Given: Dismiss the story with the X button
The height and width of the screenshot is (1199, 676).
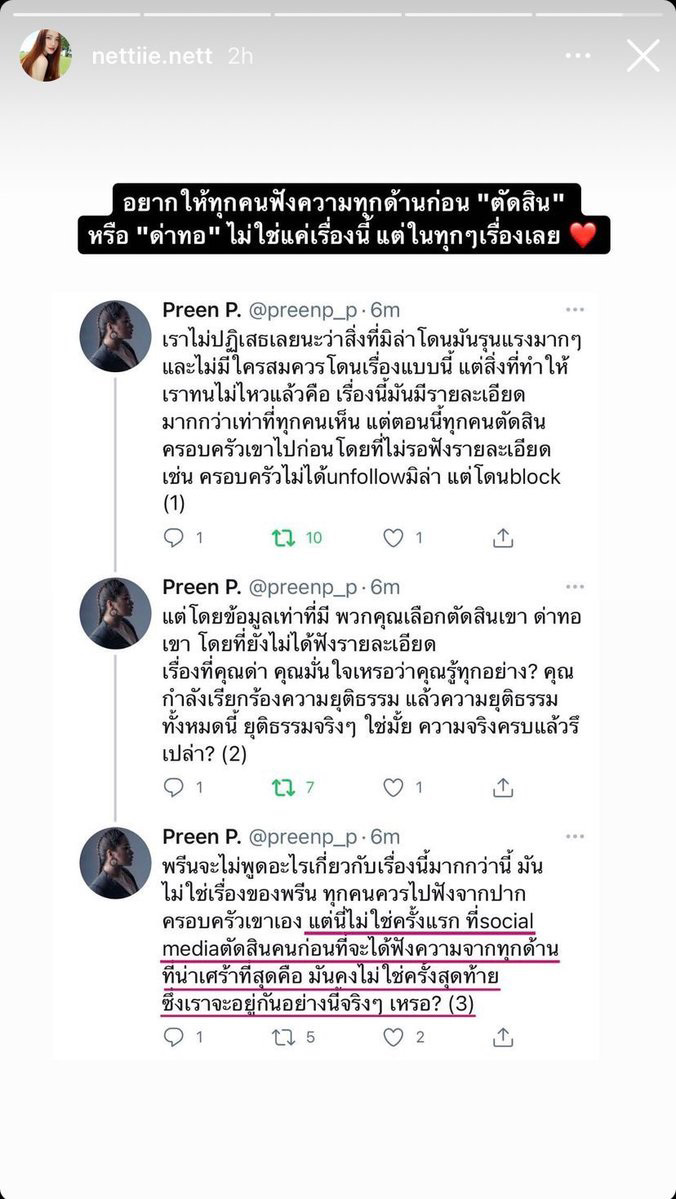Looking at the screenshot, I should [643, 57].
